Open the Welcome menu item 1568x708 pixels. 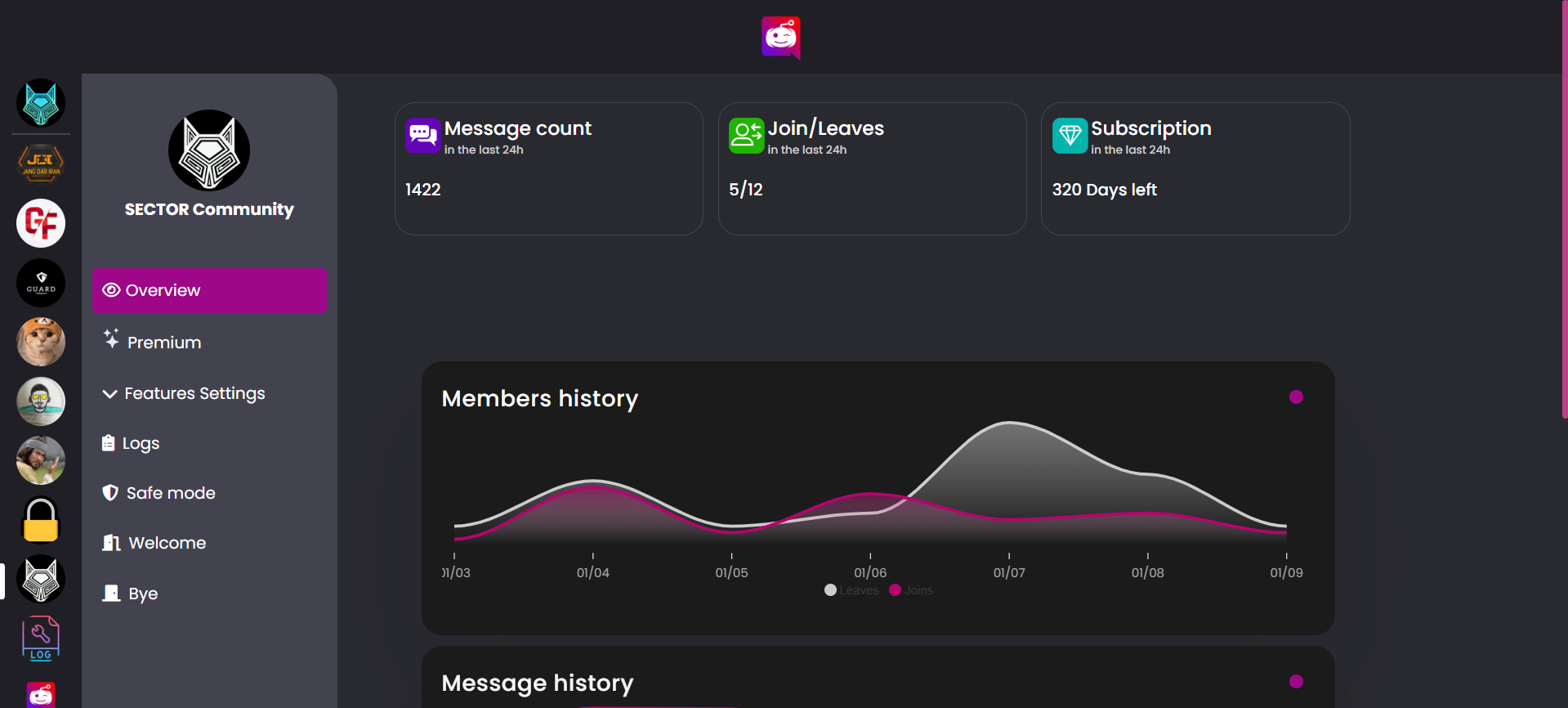(x=209, y=543)
